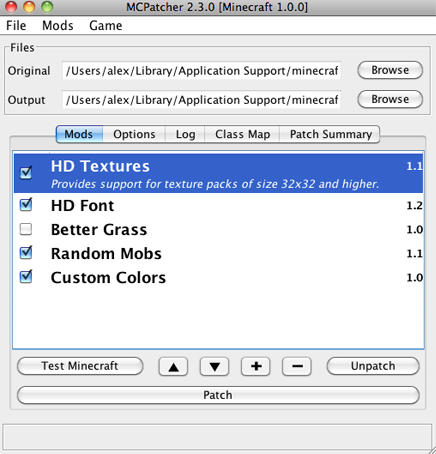Enable the Better Grass checkbox
This screenshot has width=436, height=454.
point(26,229)
